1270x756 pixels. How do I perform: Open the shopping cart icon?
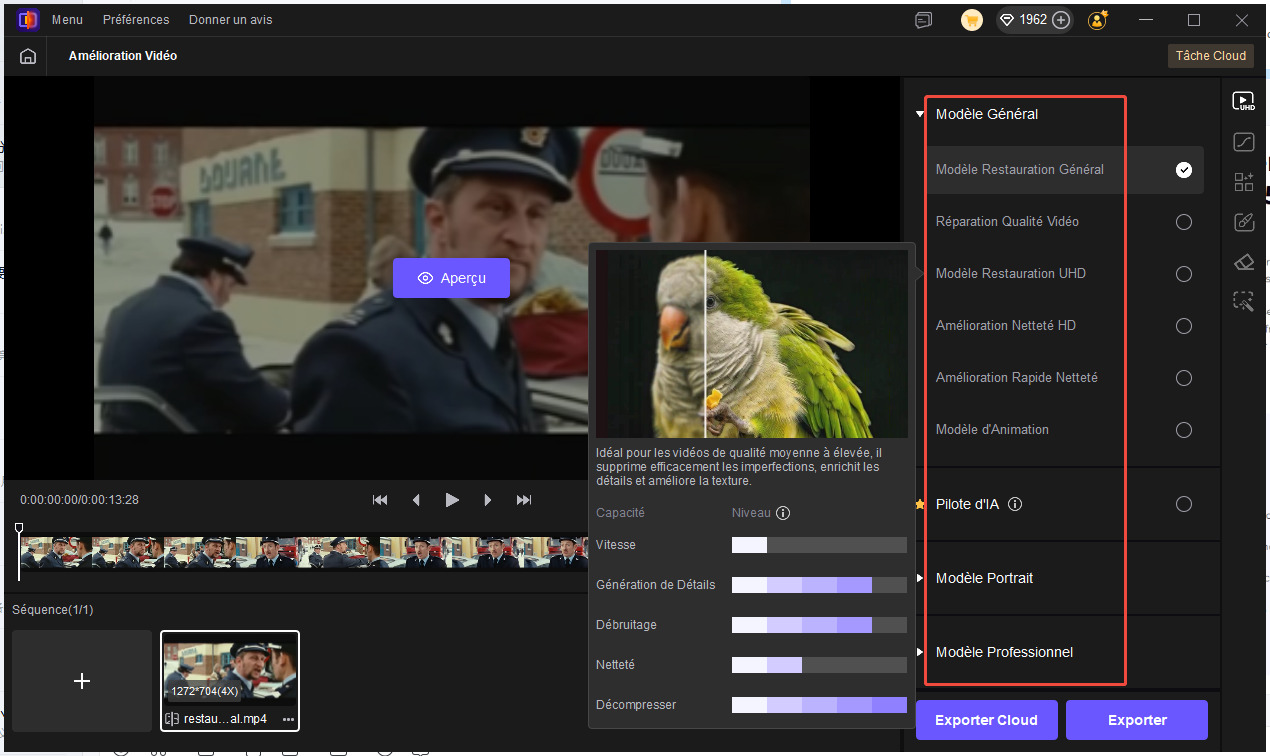pyautogui.click(x=971, y=20)
